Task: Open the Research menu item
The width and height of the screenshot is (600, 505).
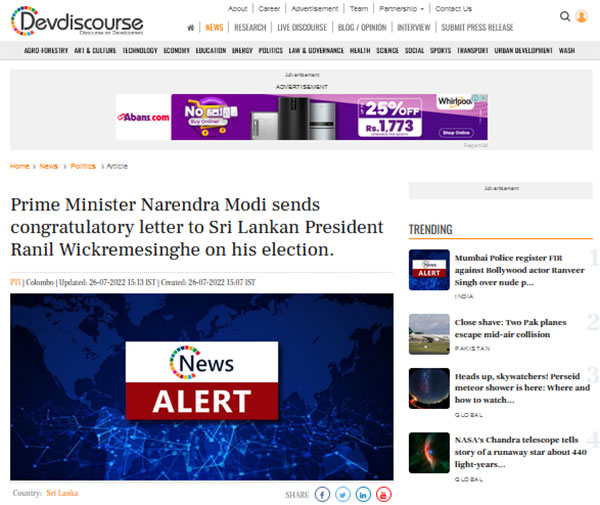Action: (250, 28)
